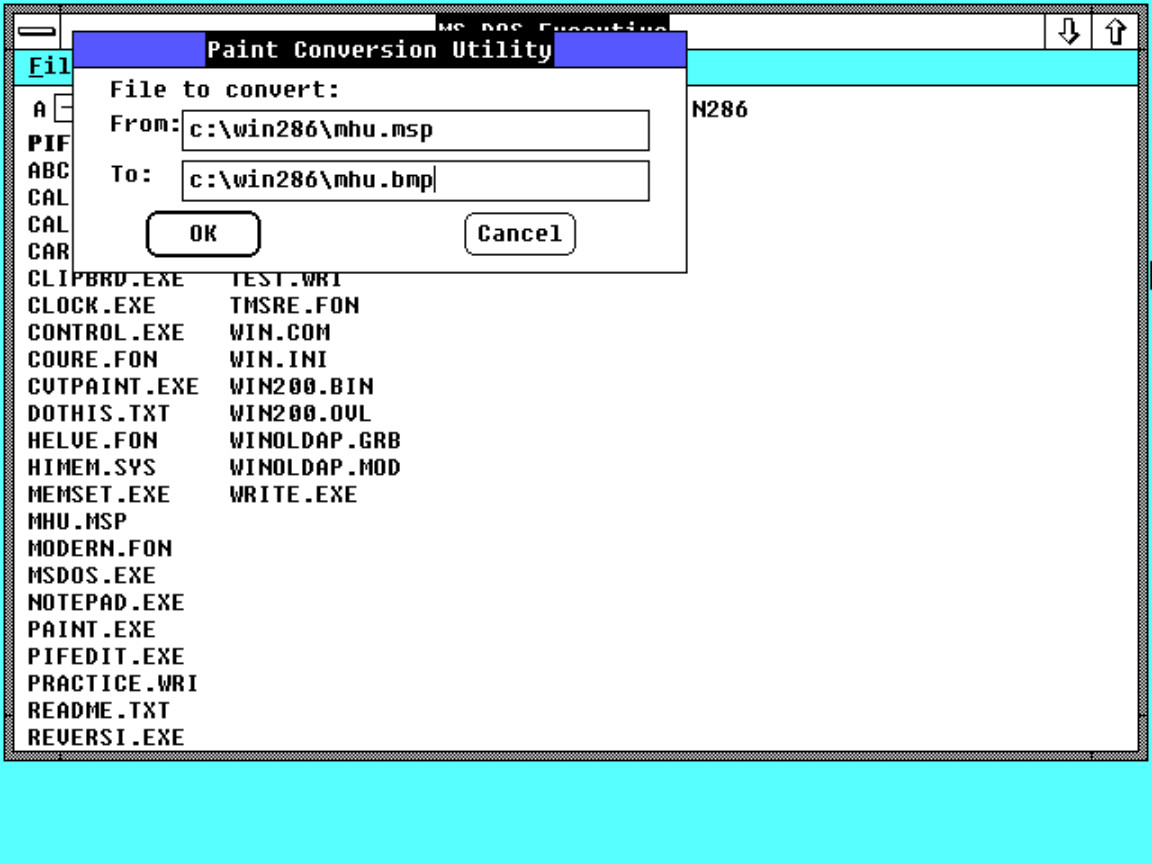Select TMSRE.FON in file list
The width and height of the screenshot is (1152, 864).
pos(294,306)
